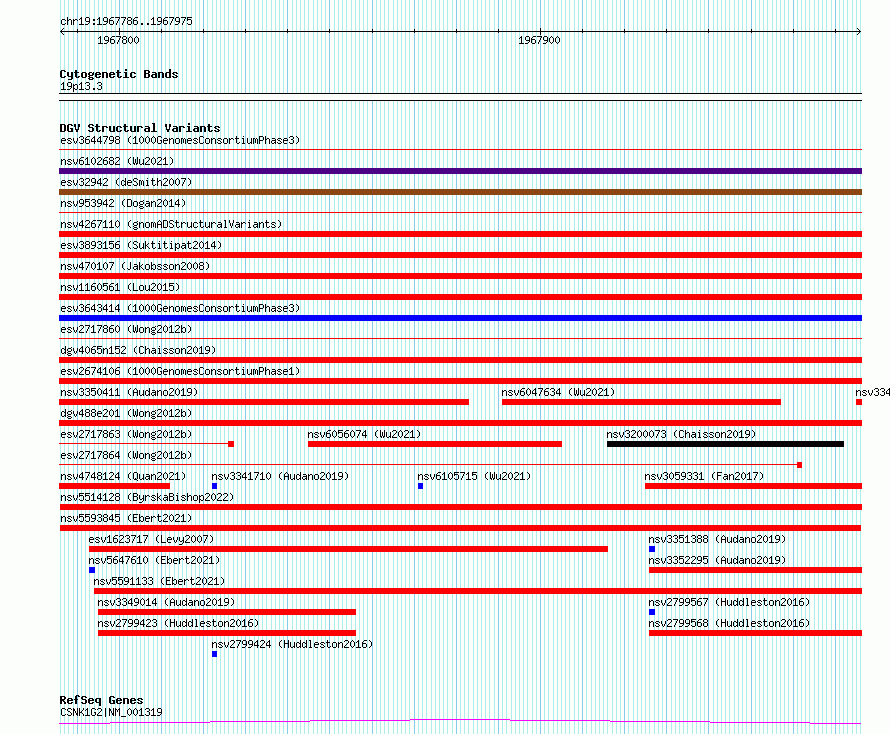Click nsv3352295 (Audano2019) label
Viewport: 890px width, 734px height.
coord(717,560)
